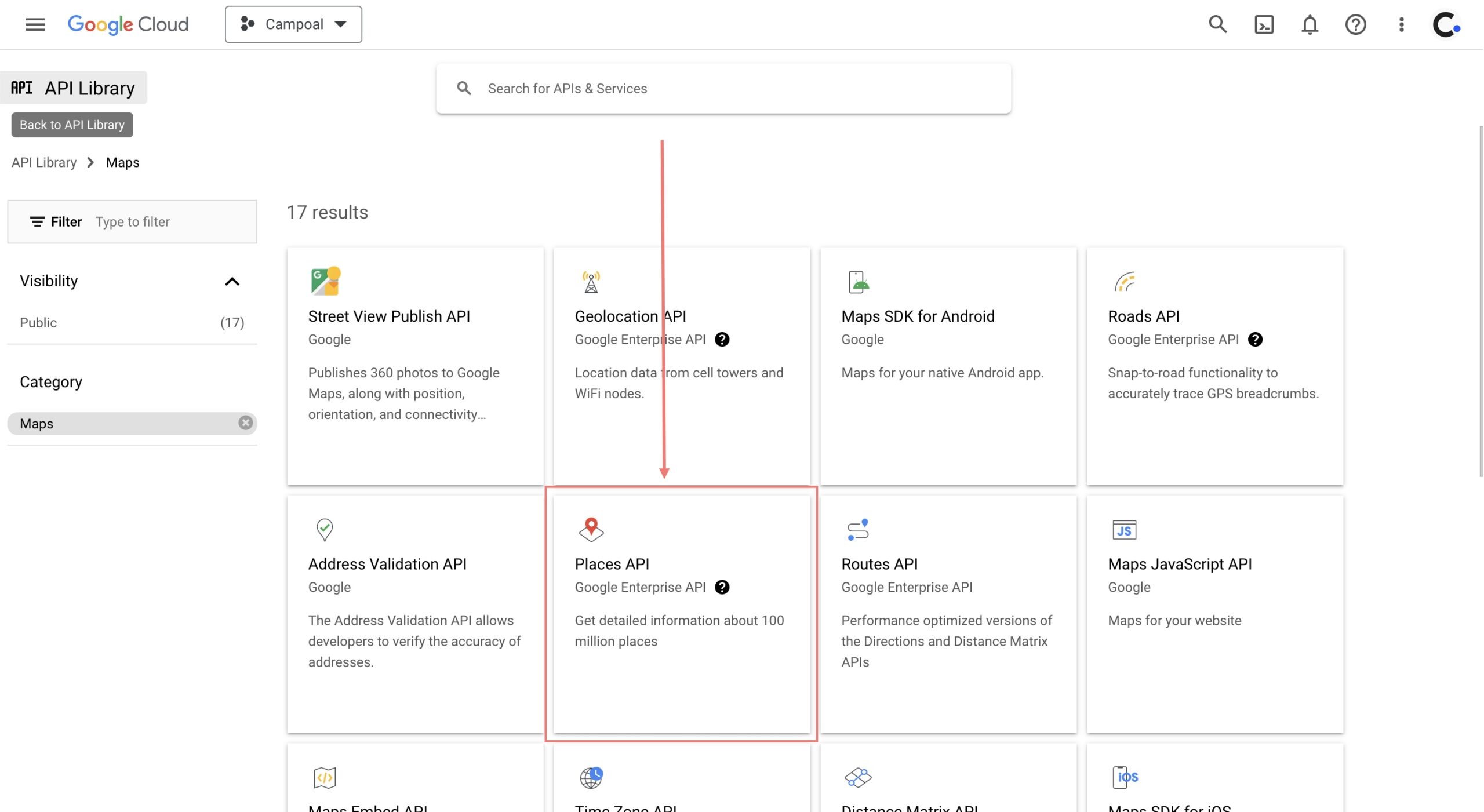
Task: Open the main navigation hamburger menu
Action: (35, 24)
